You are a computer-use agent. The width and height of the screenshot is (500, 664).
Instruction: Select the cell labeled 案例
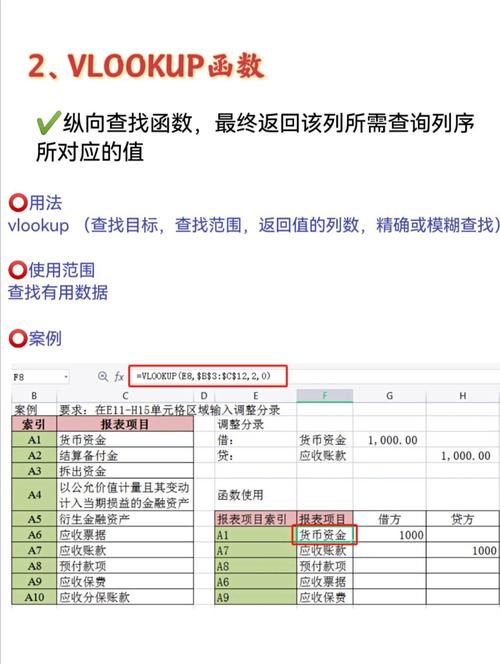[x=34, y=409]
